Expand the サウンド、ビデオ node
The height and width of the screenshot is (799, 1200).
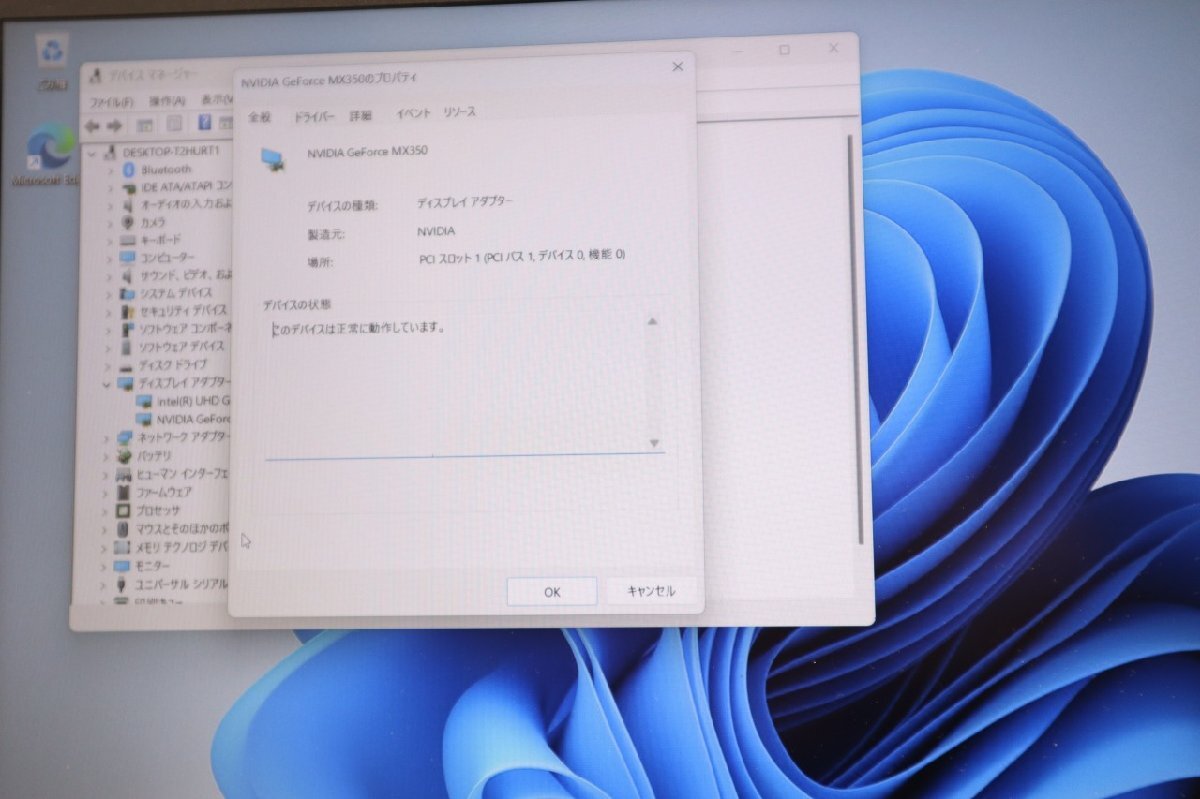point(110,275)
